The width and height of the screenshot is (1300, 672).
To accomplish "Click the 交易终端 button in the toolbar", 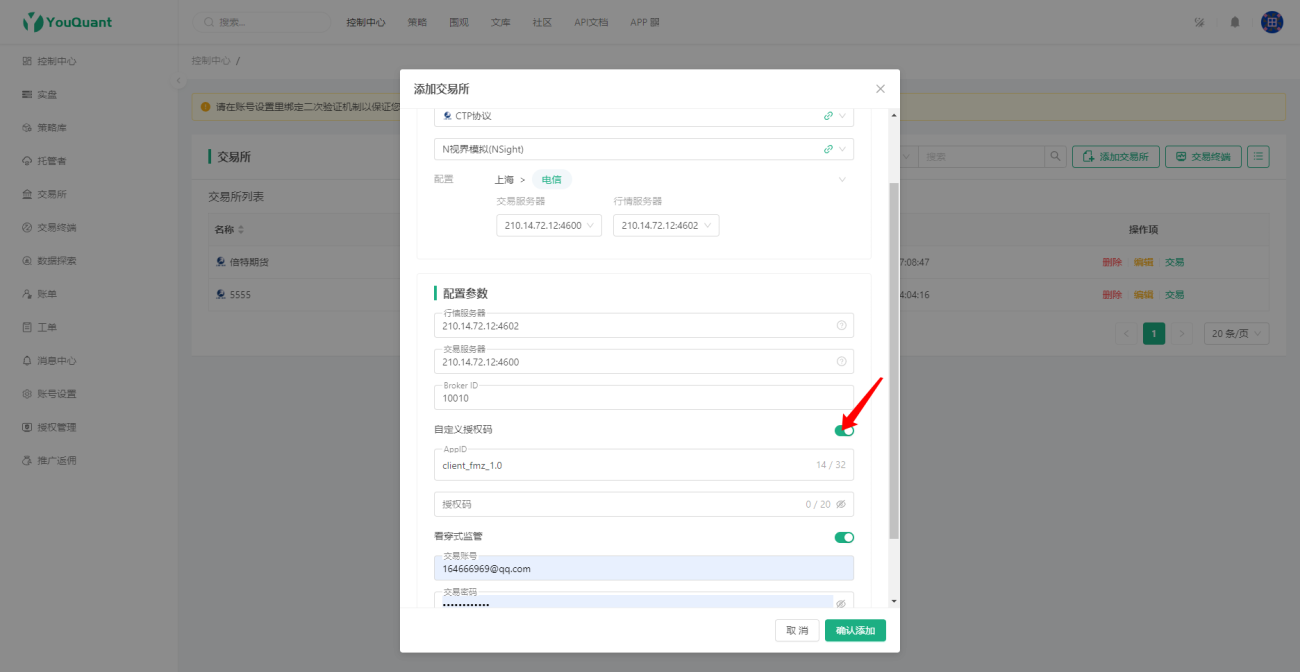I will tap(1203, 157).
